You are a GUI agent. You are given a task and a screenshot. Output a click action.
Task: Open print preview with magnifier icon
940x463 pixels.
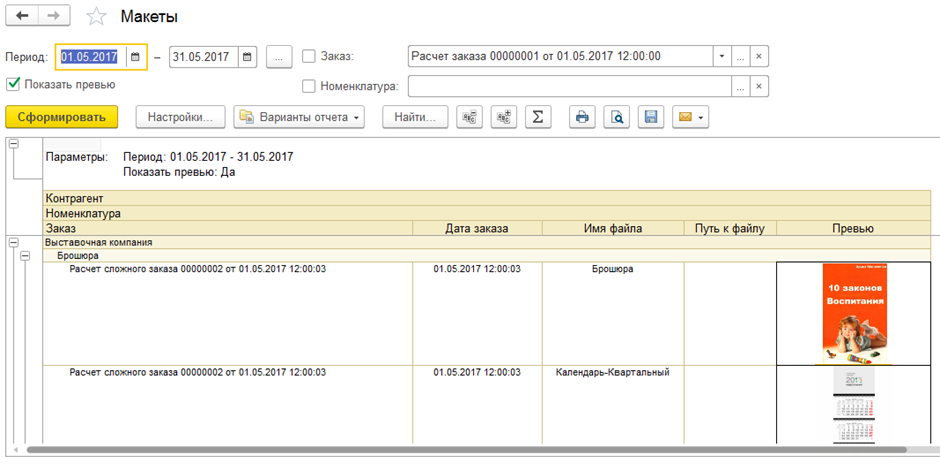click(x=616, y=117)
